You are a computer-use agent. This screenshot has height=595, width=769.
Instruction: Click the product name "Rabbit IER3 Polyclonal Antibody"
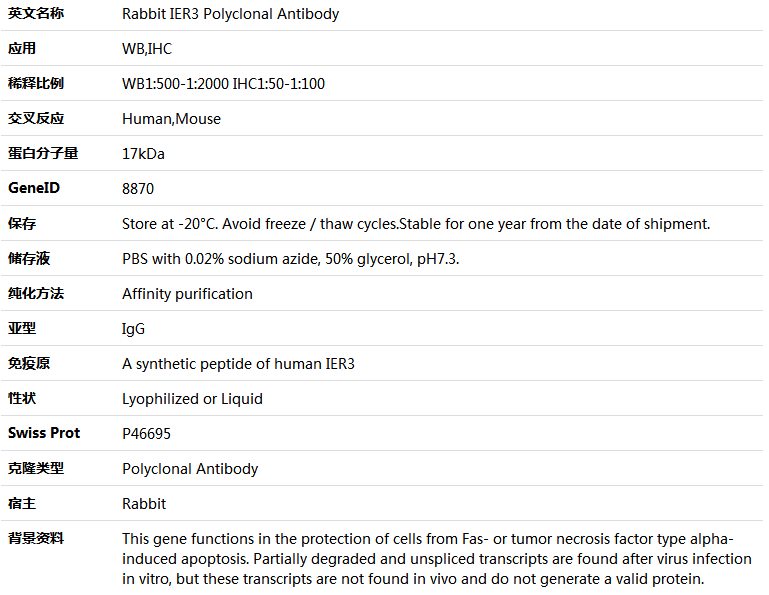[230, 14]
